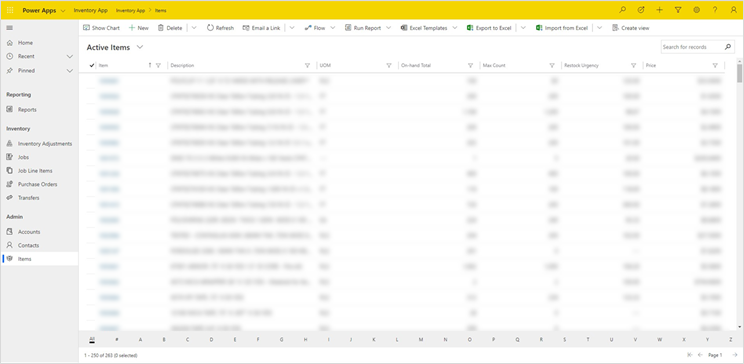Open the Excel Templates dropdown chevron
744x364 pixels.
pyautogui.click(x=455, y=28)
